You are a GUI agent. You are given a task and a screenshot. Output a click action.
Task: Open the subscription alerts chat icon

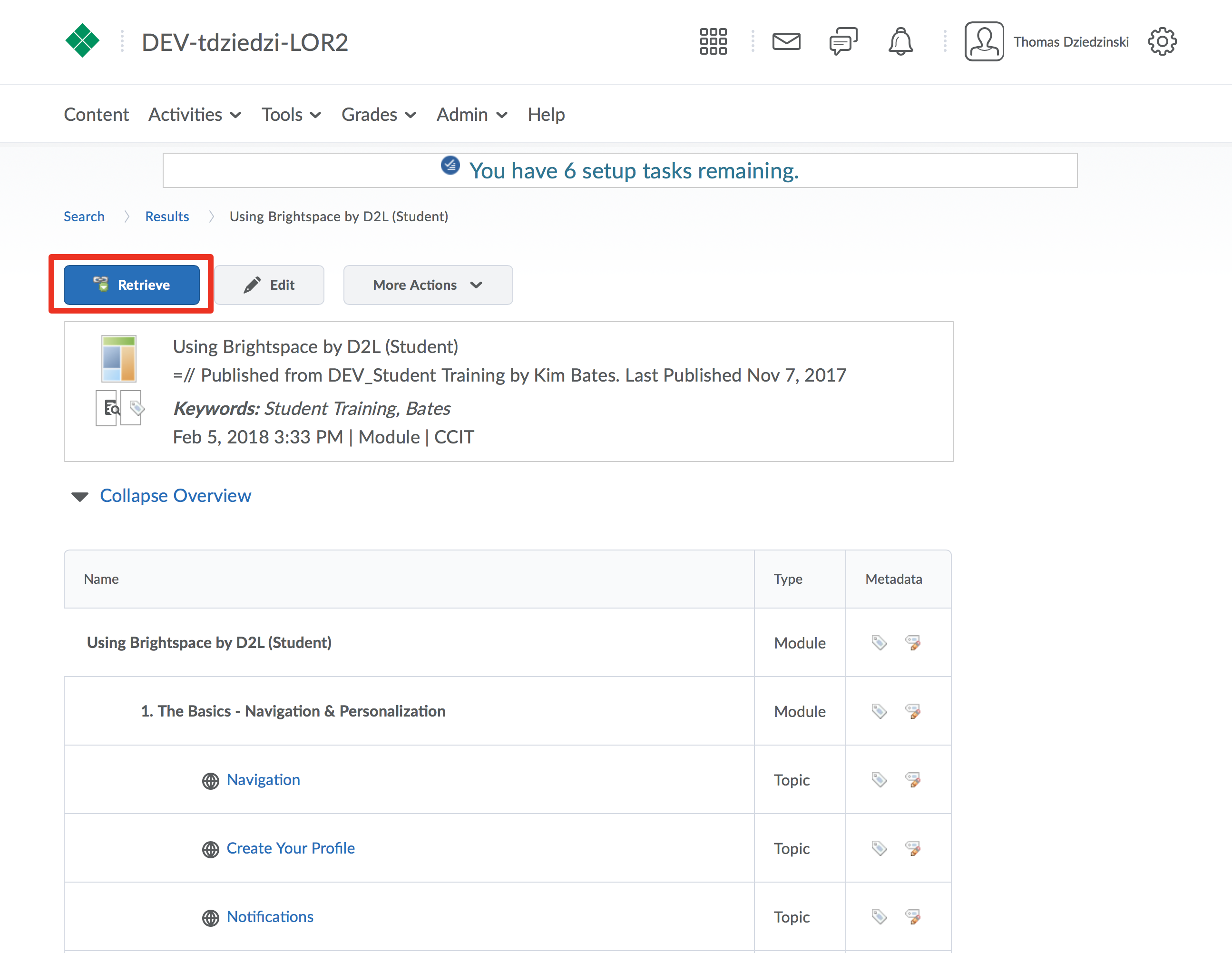click(843, 41)
